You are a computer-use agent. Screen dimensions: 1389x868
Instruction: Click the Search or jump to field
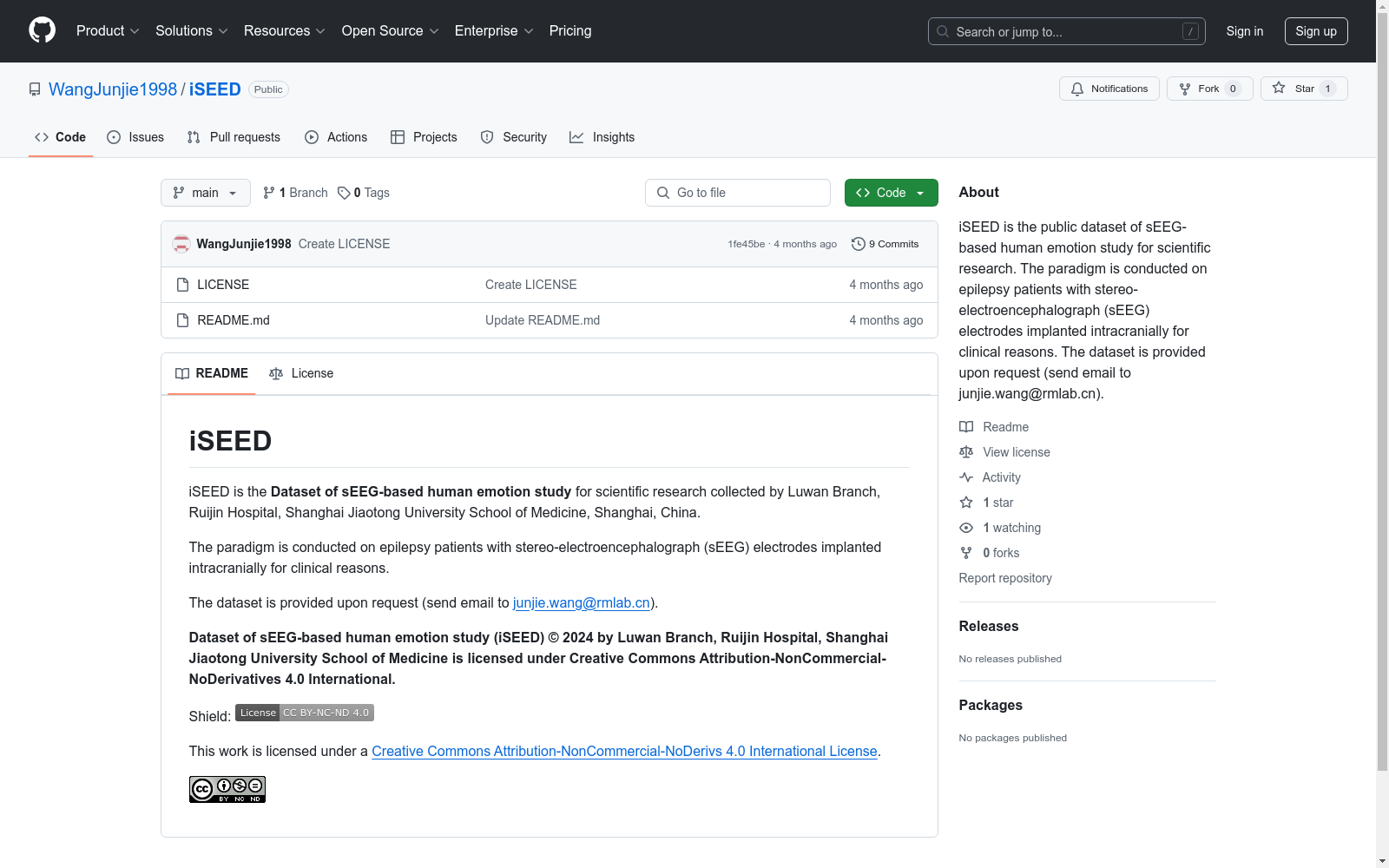(1067, 31)
